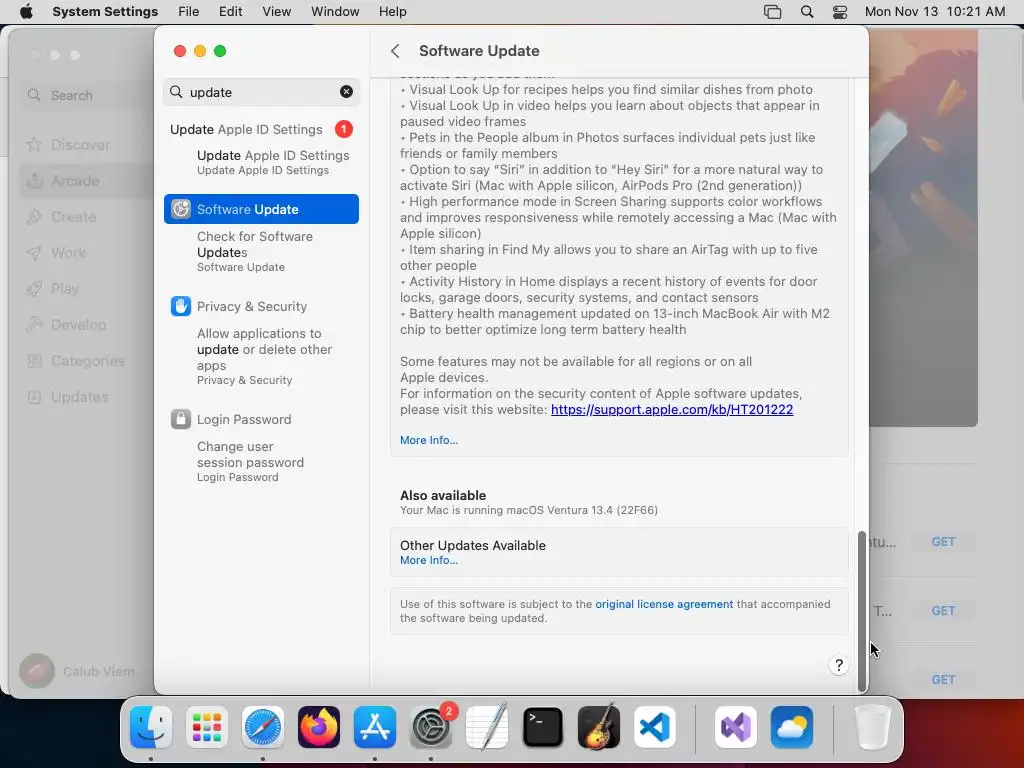Open System Settings from the Dock

431,726
